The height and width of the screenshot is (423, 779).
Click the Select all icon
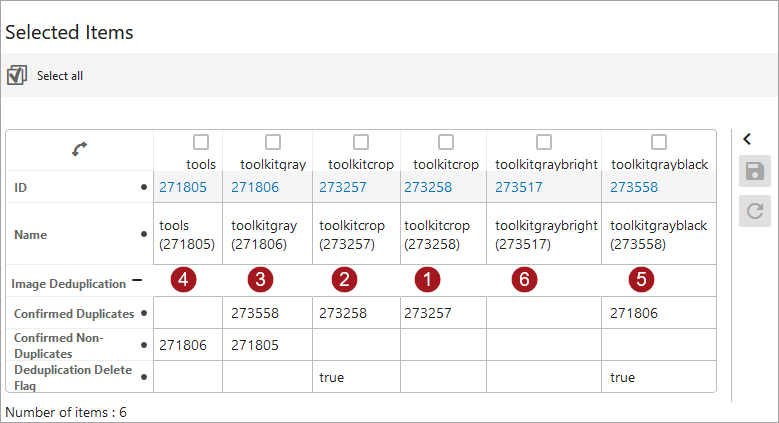pos(16,75)
